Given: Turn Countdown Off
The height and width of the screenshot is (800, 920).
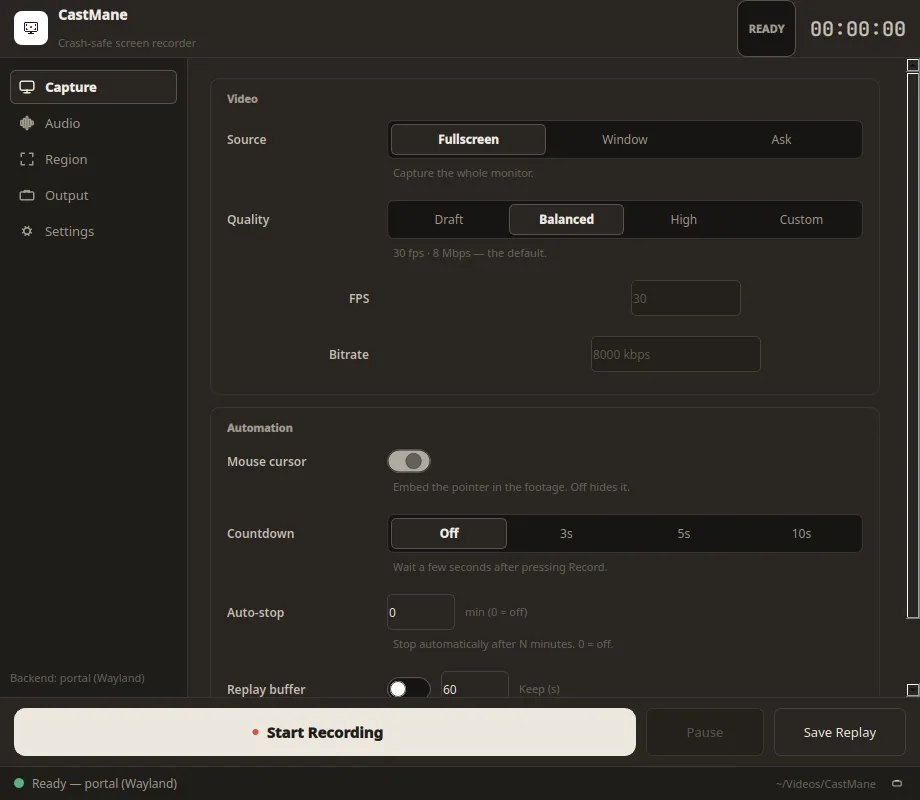Looking at the screenshot, I should [449, 534].
